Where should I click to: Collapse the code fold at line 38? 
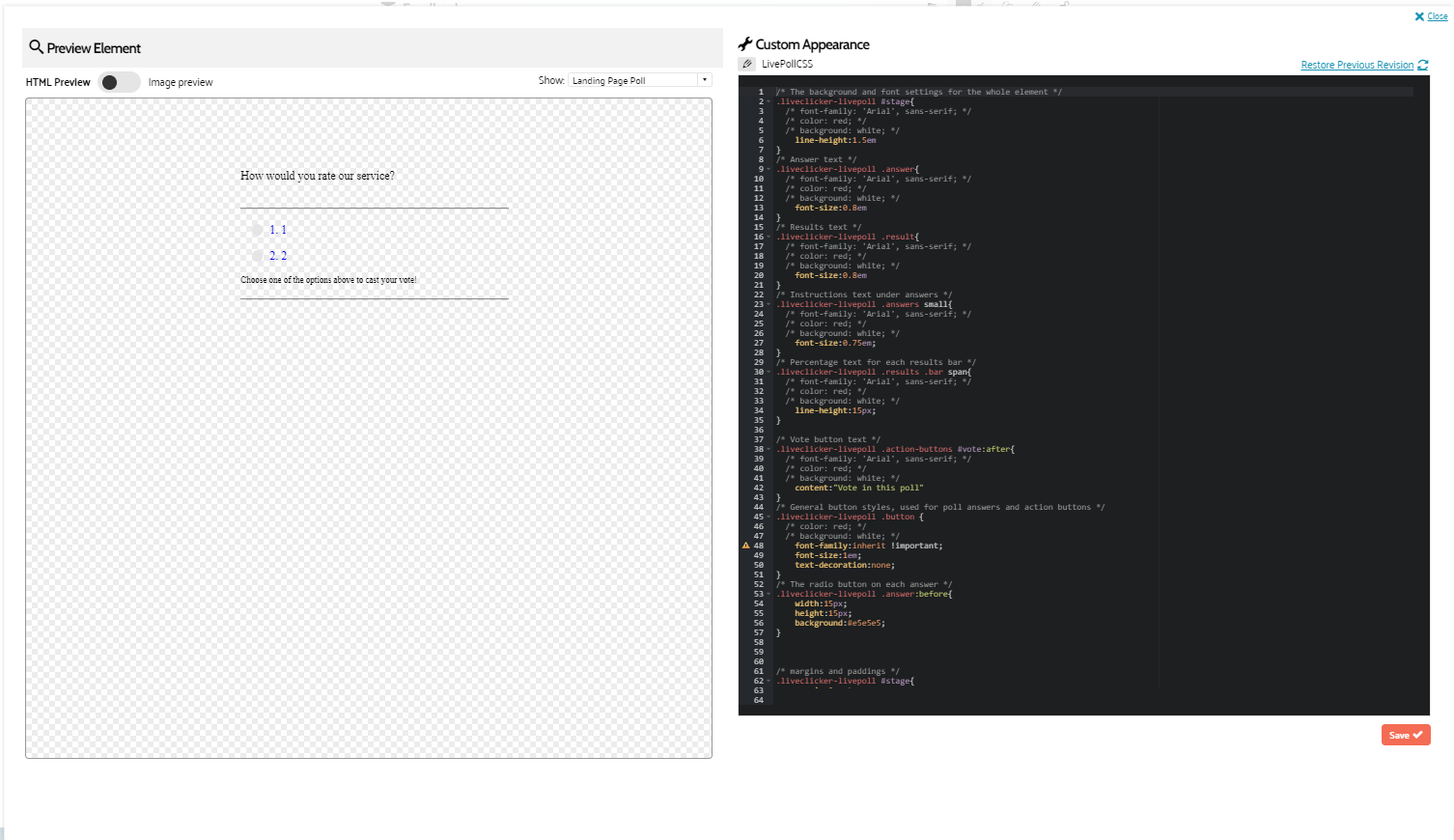click(769, 449)
